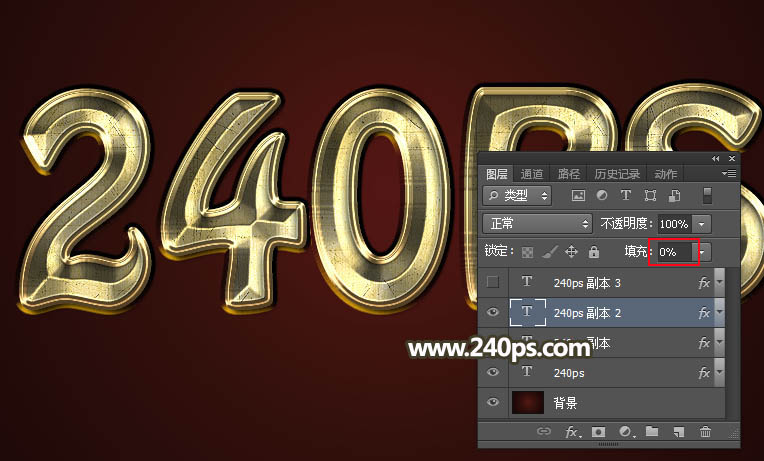
Task: Select layer name 240ps
Action: point(569,373)
